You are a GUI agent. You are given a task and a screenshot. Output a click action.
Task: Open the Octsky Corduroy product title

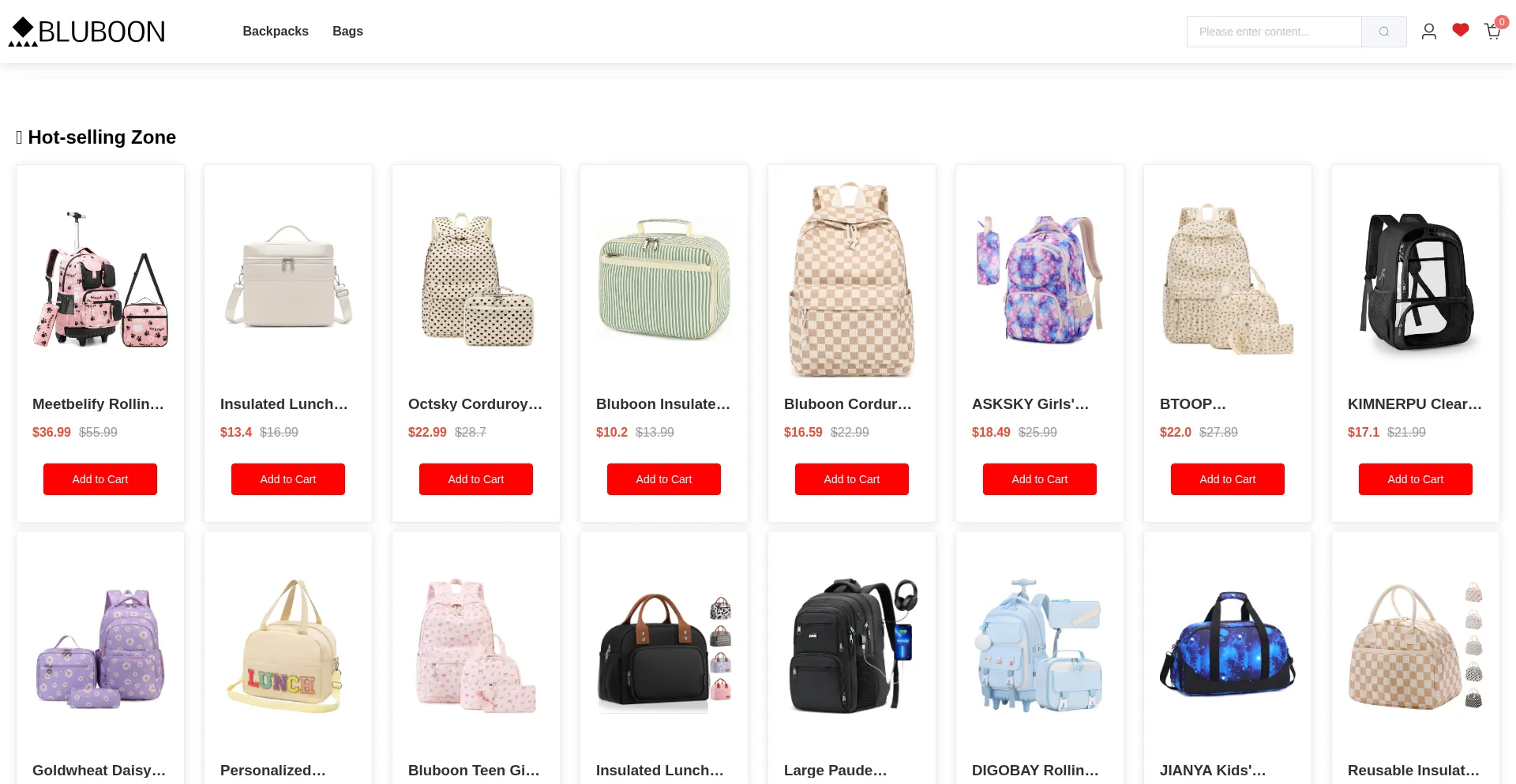click(475, 403)
